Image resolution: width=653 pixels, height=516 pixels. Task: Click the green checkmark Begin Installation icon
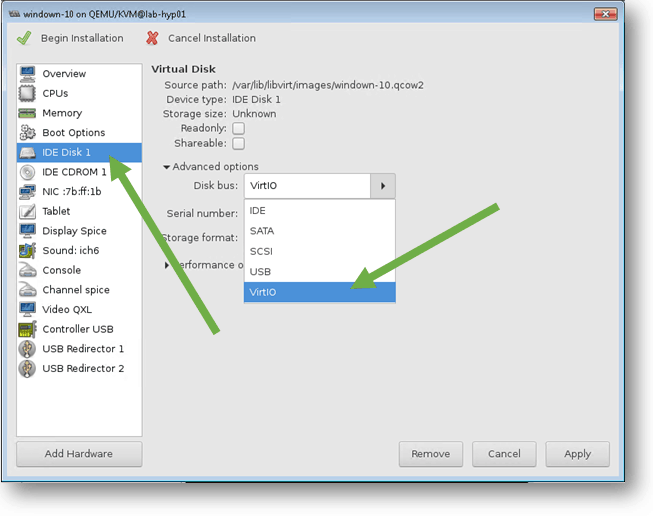pos(24,38)
